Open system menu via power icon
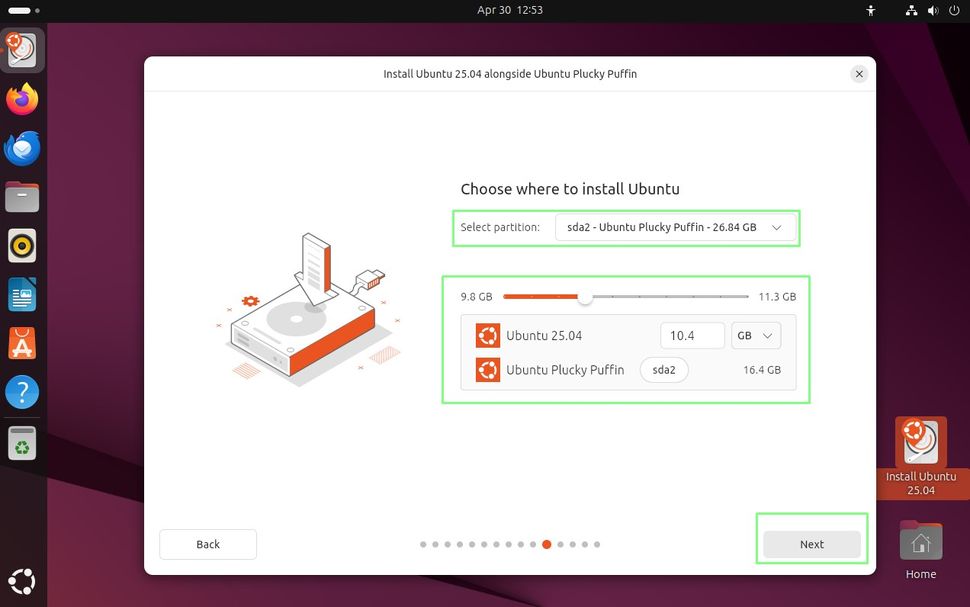This screenshot has width=970, height=607. (953, 10)
